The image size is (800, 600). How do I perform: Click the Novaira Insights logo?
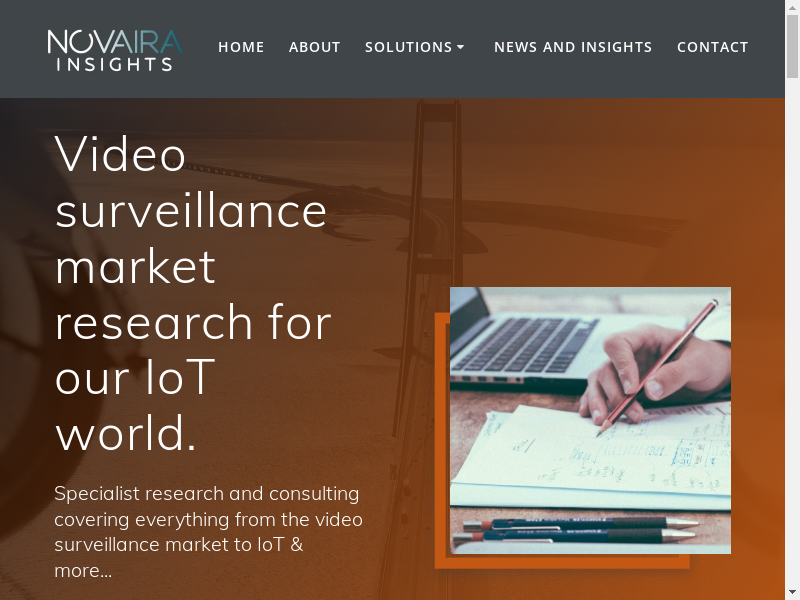tap(115, 49)
